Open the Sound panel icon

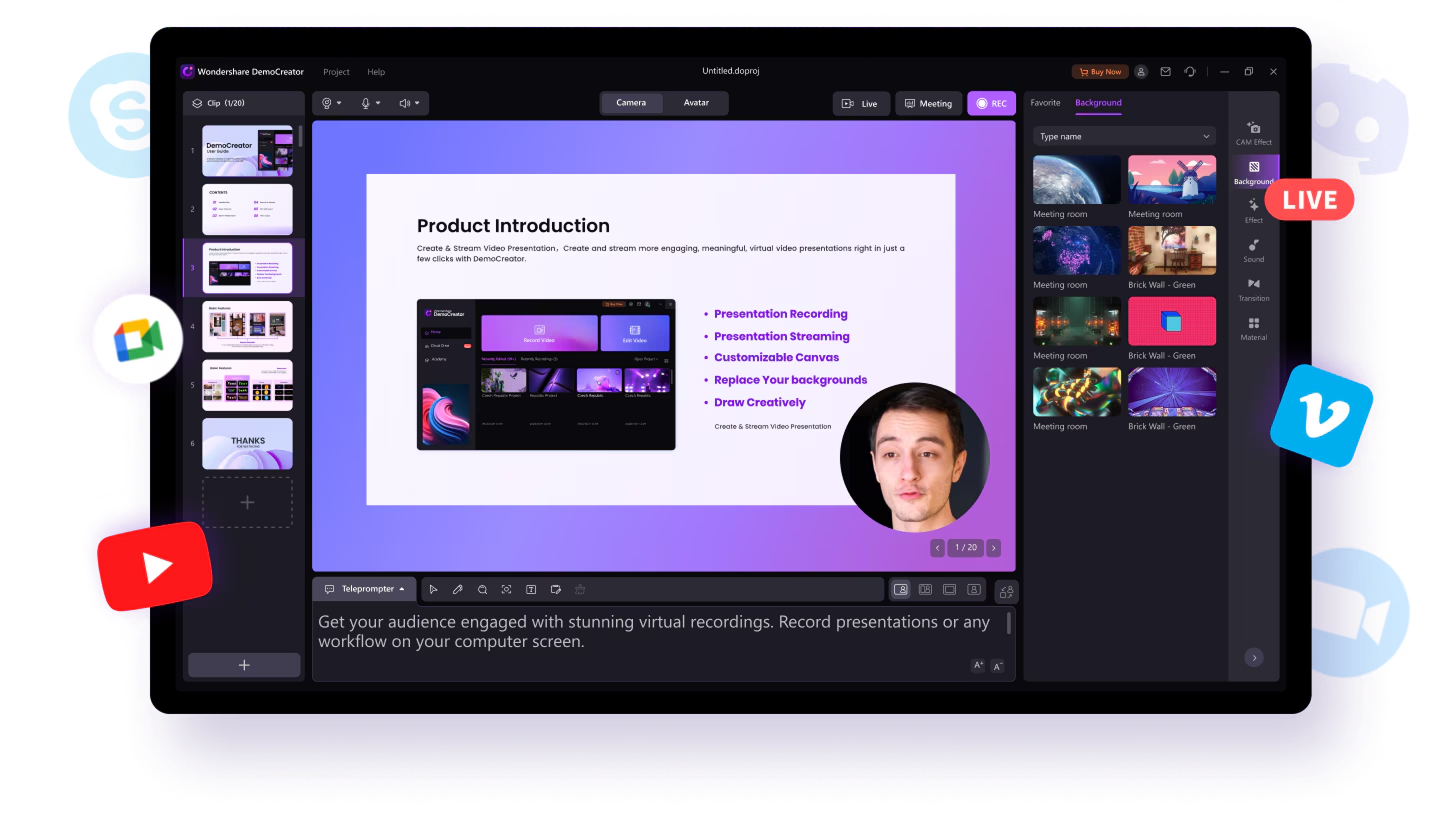tap(1253, 250)
